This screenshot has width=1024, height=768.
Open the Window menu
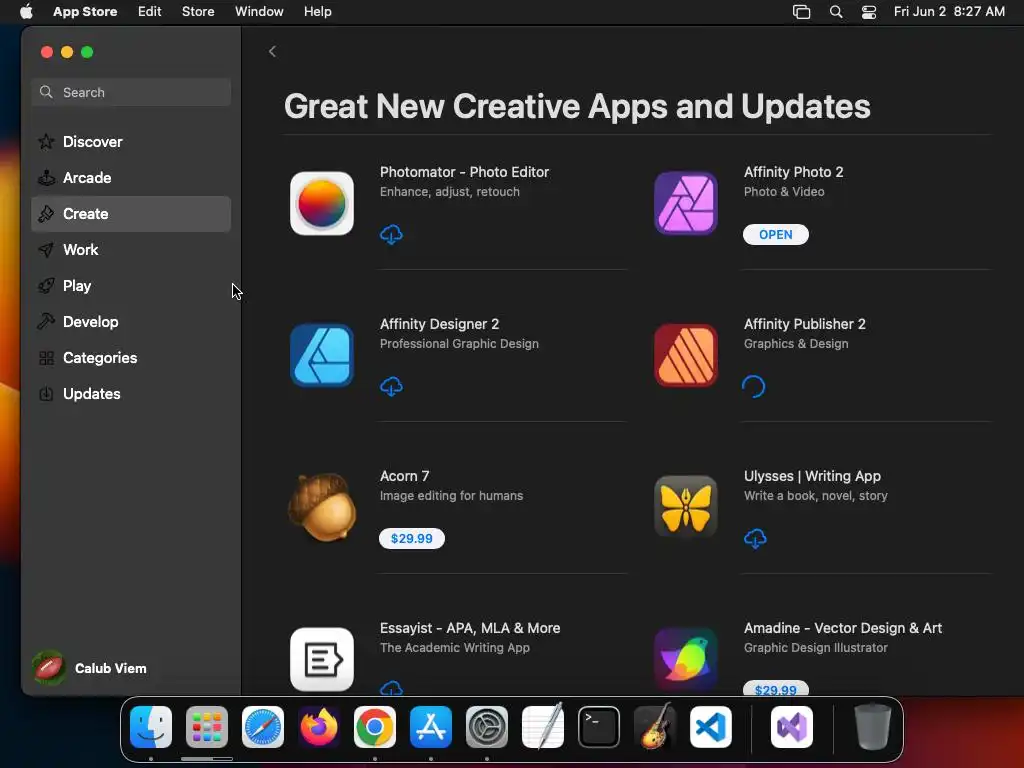259,12
